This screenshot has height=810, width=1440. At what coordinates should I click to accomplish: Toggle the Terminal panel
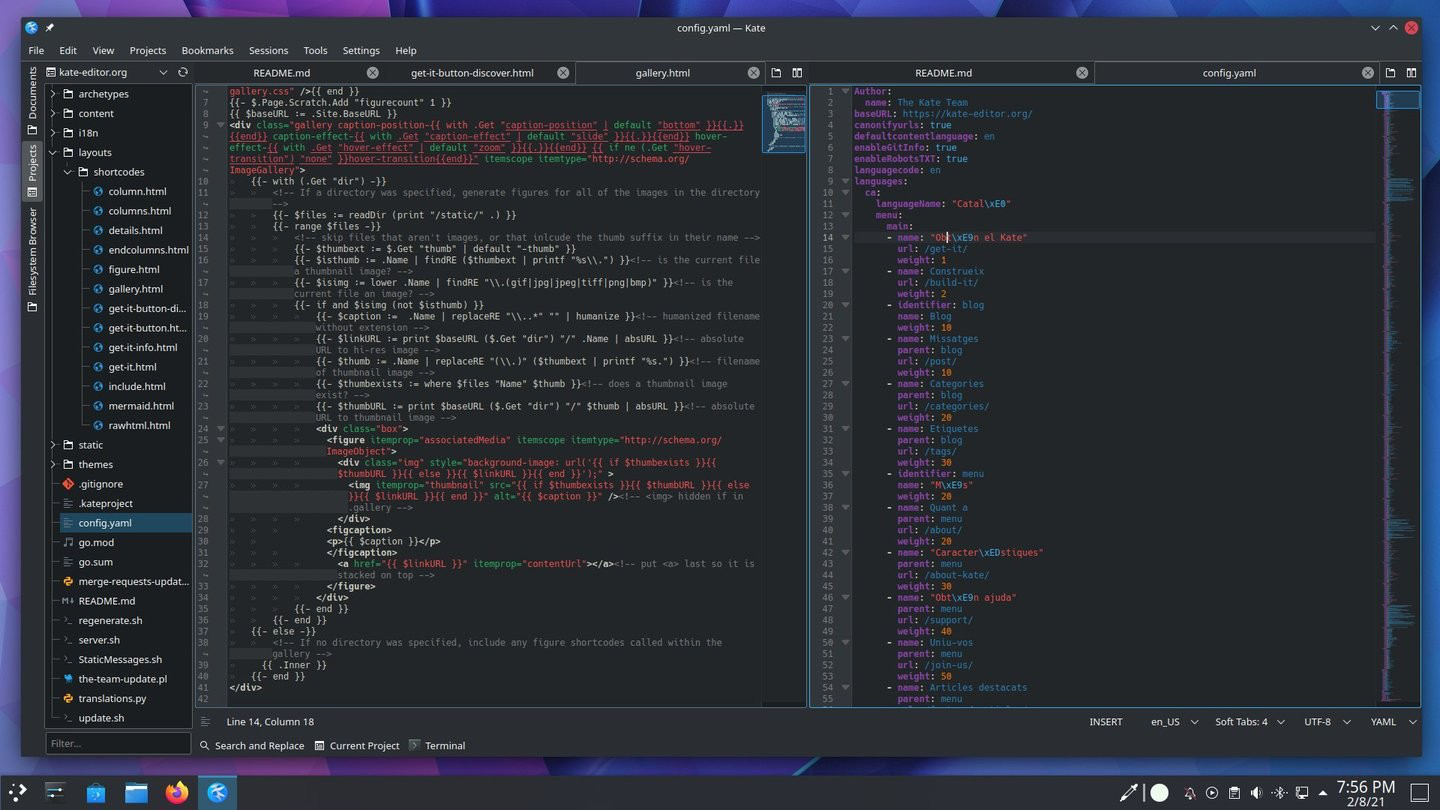(437, 746)
